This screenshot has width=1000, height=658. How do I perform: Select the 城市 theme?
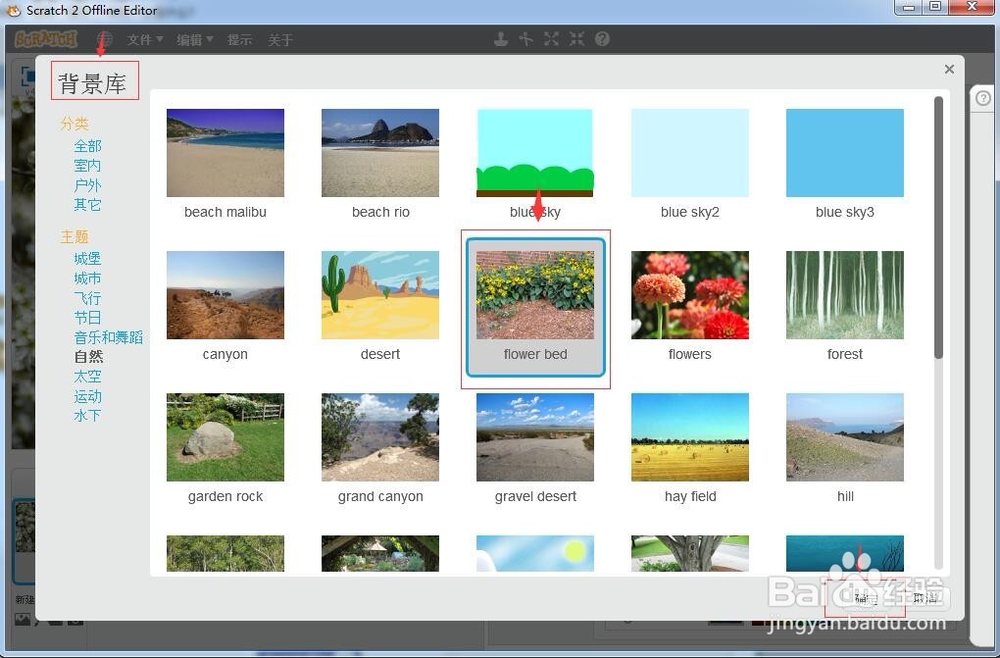coord(87,278)
